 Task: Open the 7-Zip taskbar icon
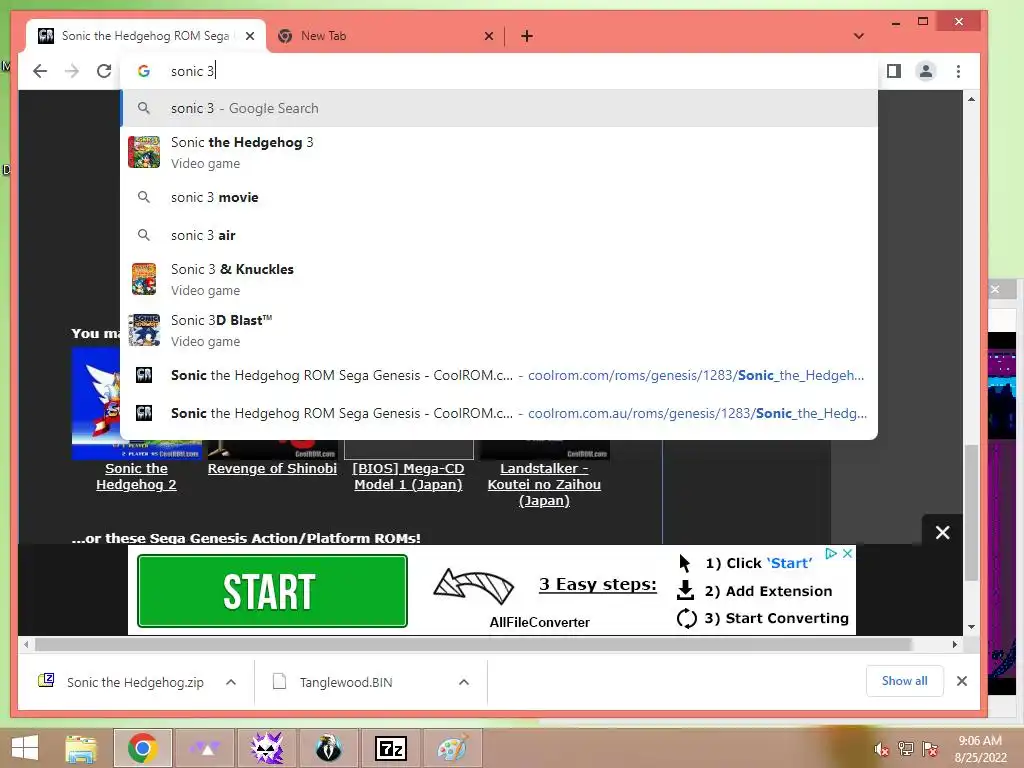(x=391, y=748)
